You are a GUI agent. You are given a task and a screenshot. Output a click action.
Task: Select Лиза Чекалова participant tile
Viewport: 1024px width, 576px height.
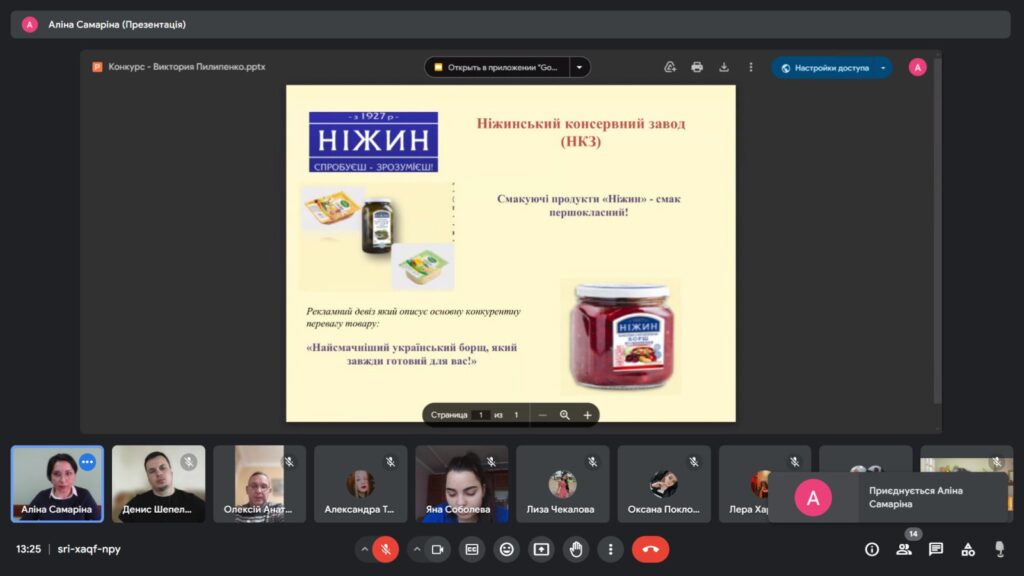point(563,484)
